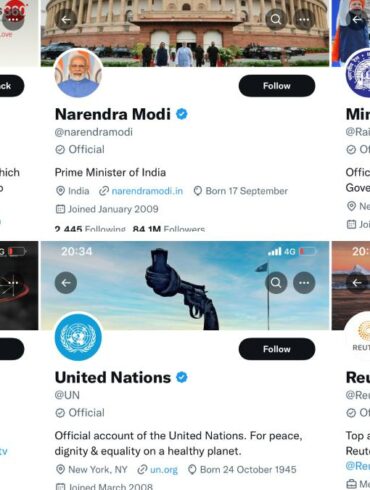The image size is (370, 490).
Task: Follow Narendra Modi account
Action: (277, 86)
